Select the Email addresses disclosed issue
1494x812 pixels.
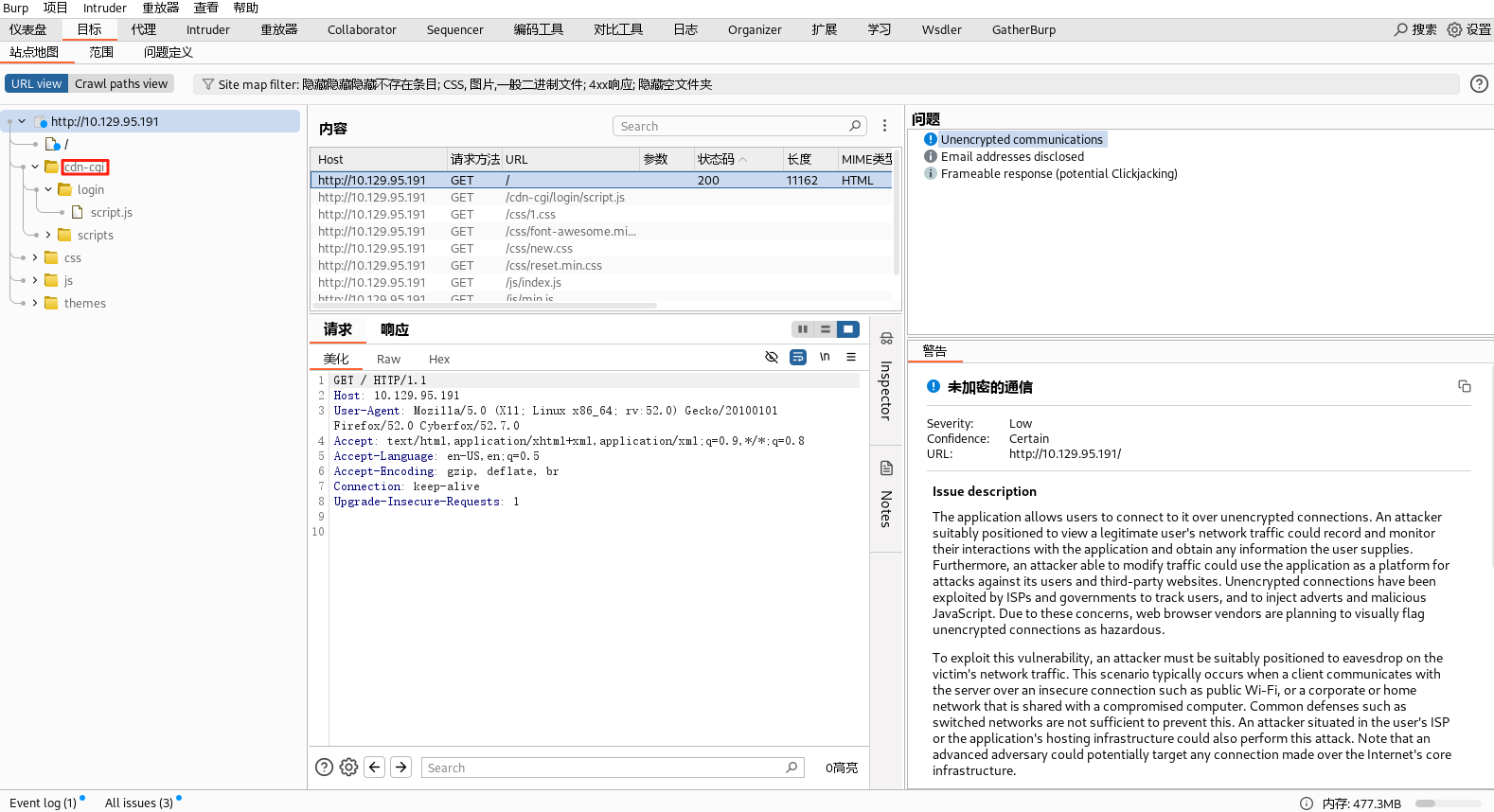(x=1011, y=156)
